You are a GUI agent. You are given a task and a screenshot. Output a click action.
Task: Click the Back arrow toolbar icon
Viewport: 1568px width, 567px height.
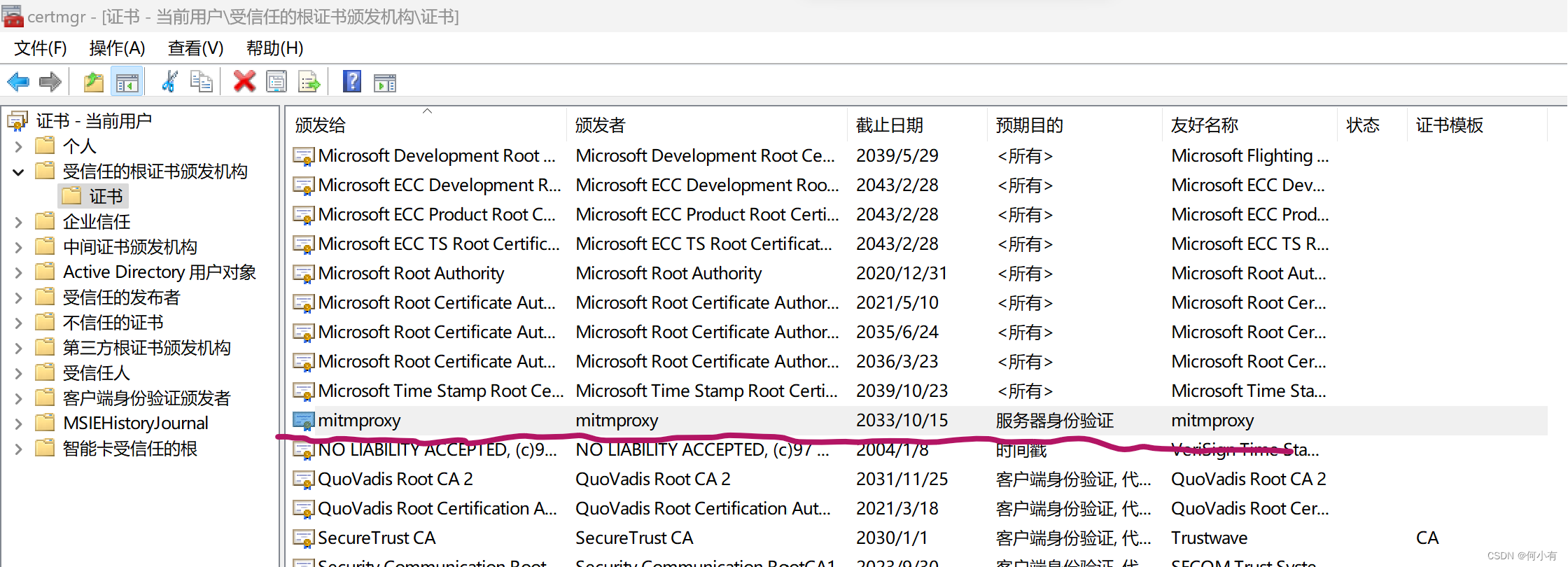pyautogui.click(x=18, y=83)
